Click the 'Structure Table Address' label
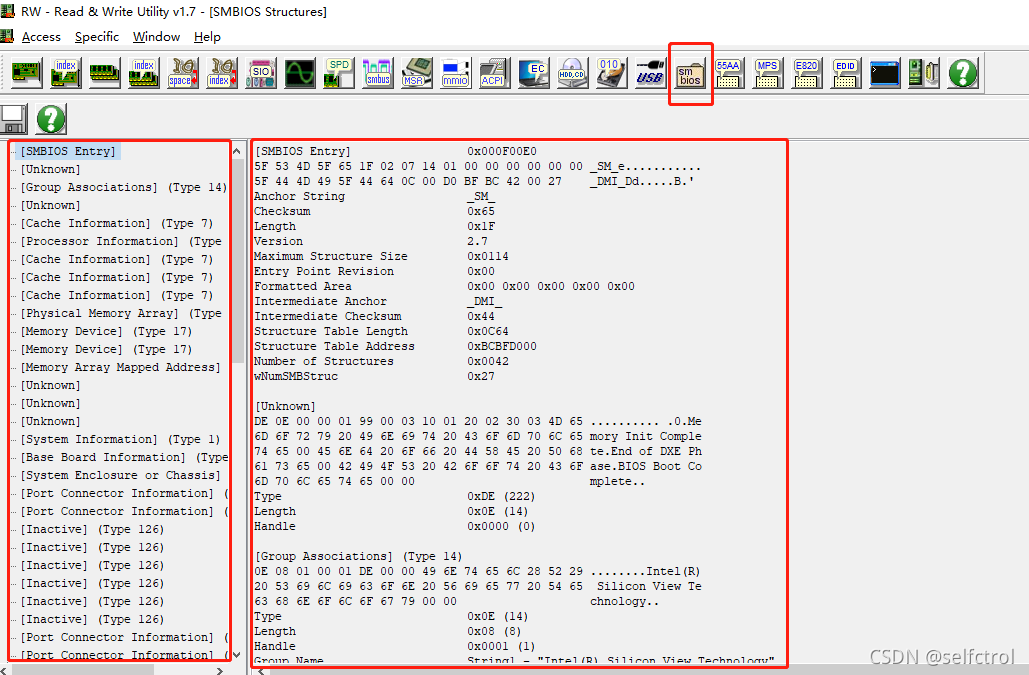Viewport: 1029px width, 675px height. pyautogui.click(x=334, y=346)
